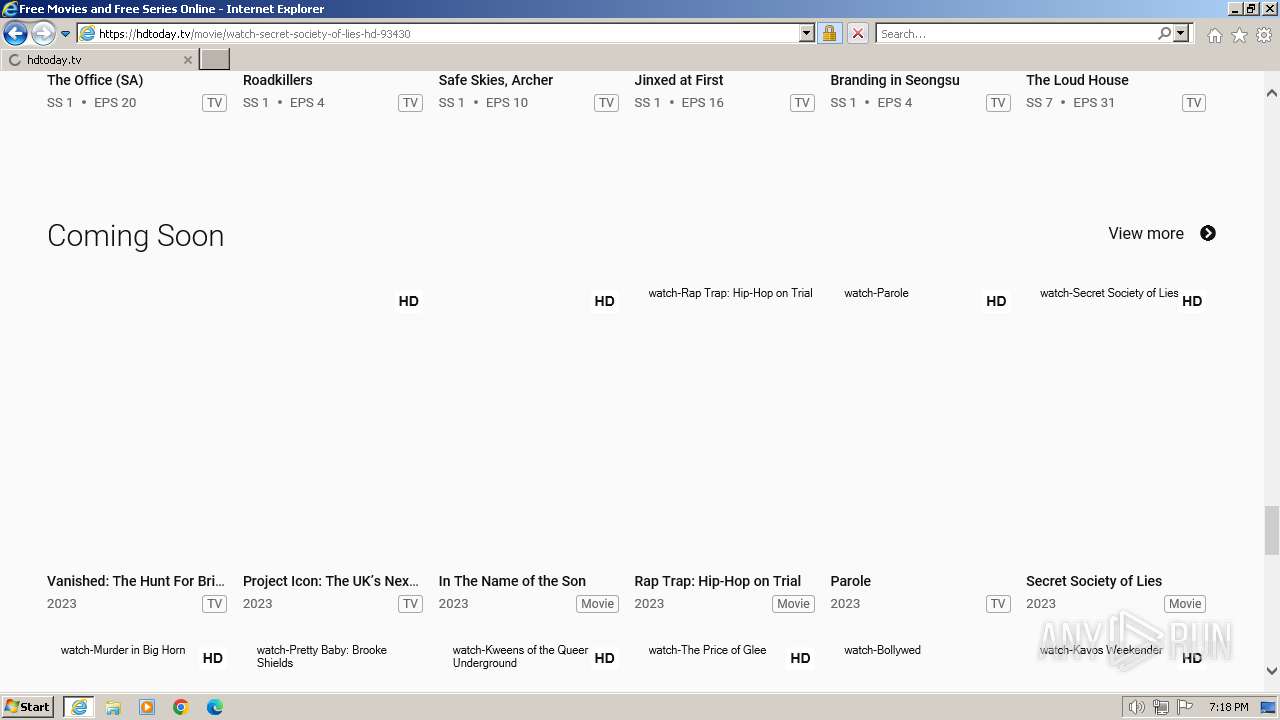This screenshot has width=1280, height=720.
Task: Click scroll down arrow of page scrollbar
Action: click(1271, 671)
